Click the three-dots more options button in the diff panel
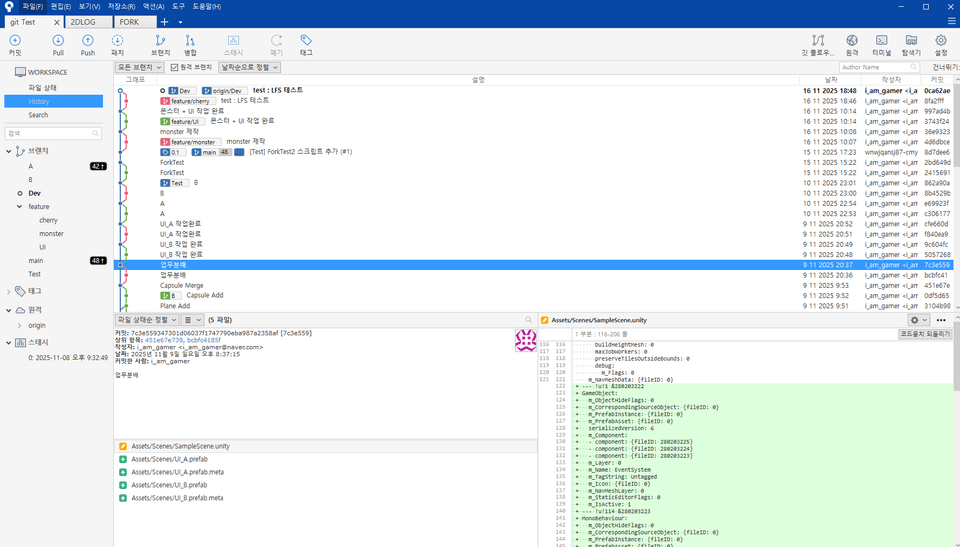 point(941,320)
